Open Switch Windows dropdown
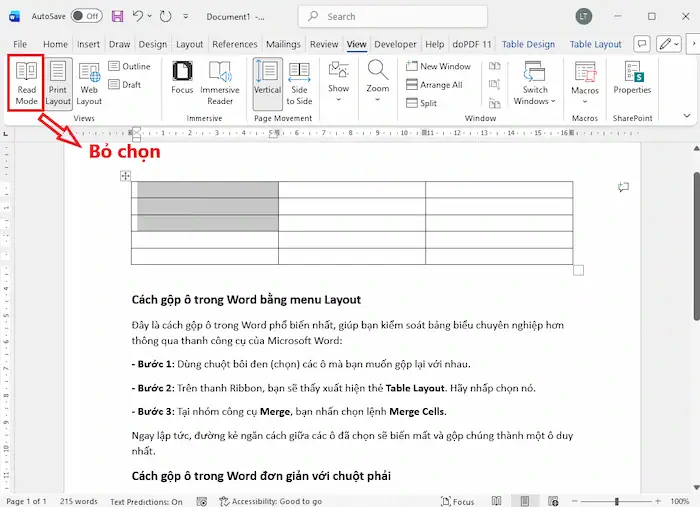 coord(534,83)
